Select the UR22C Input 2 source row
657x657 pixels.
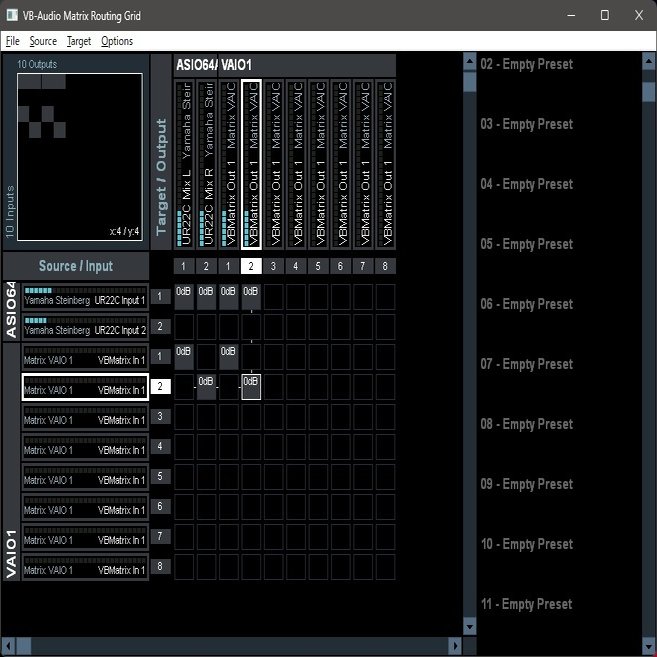point(85,327)
